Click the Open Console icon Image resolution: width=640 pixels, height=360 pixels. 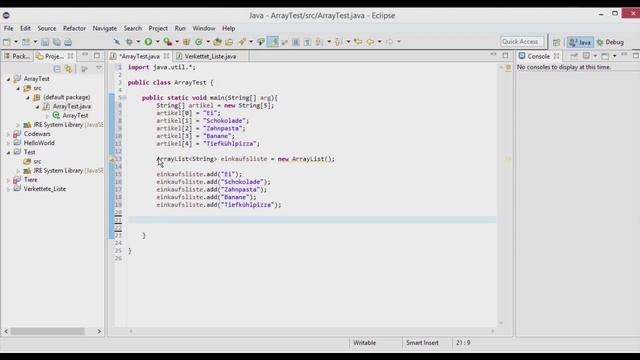[x=605, y=56]
